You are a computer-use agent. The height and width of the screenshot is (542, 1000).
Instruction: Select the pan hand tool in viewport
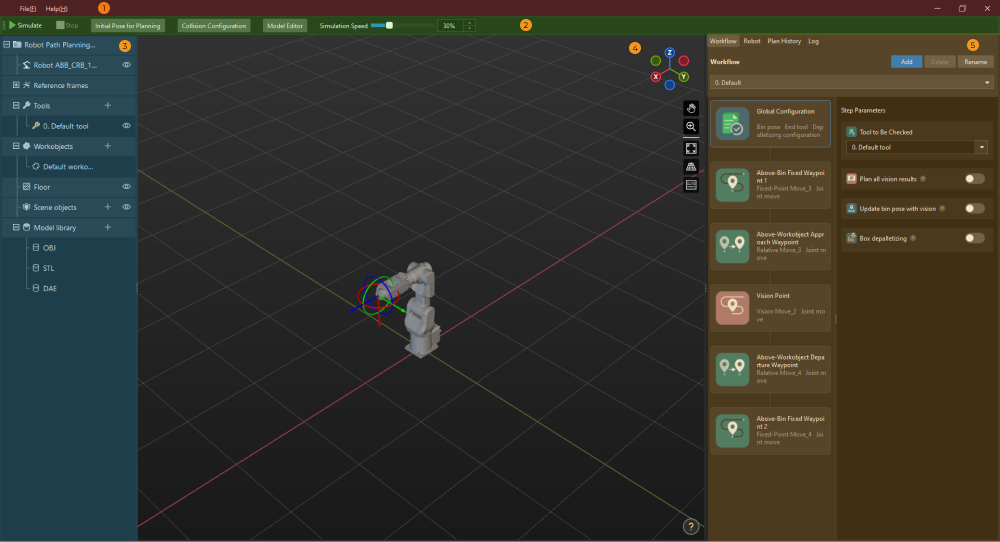[691, 108]
